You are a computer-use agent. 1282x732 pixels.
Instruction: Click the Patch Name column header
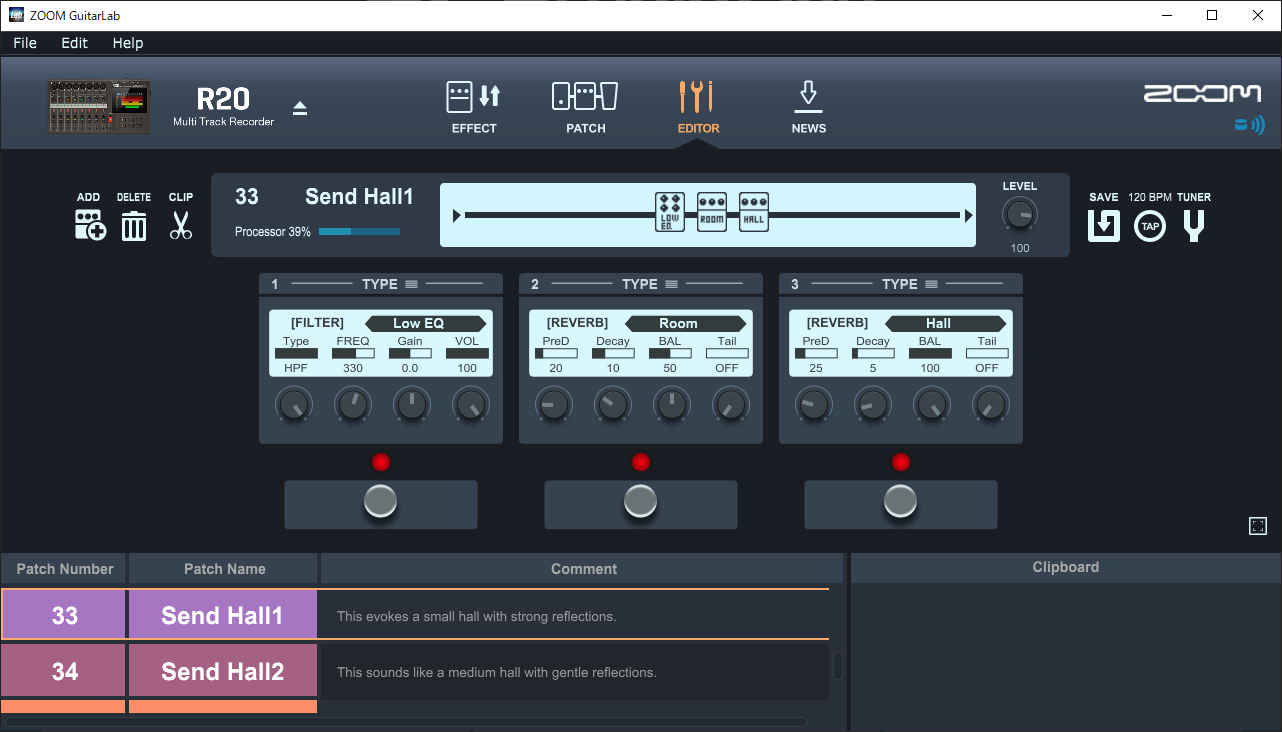click(224, 569)
